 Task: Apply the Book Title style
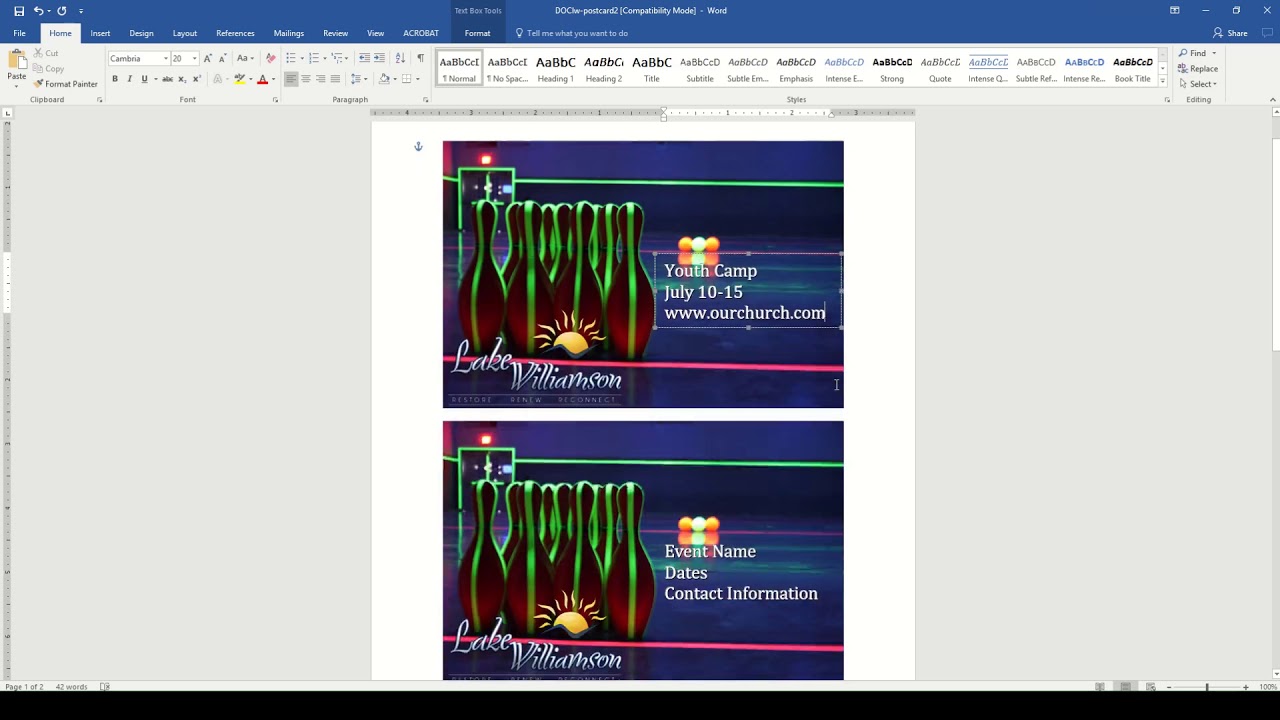tap(1133, 69)
